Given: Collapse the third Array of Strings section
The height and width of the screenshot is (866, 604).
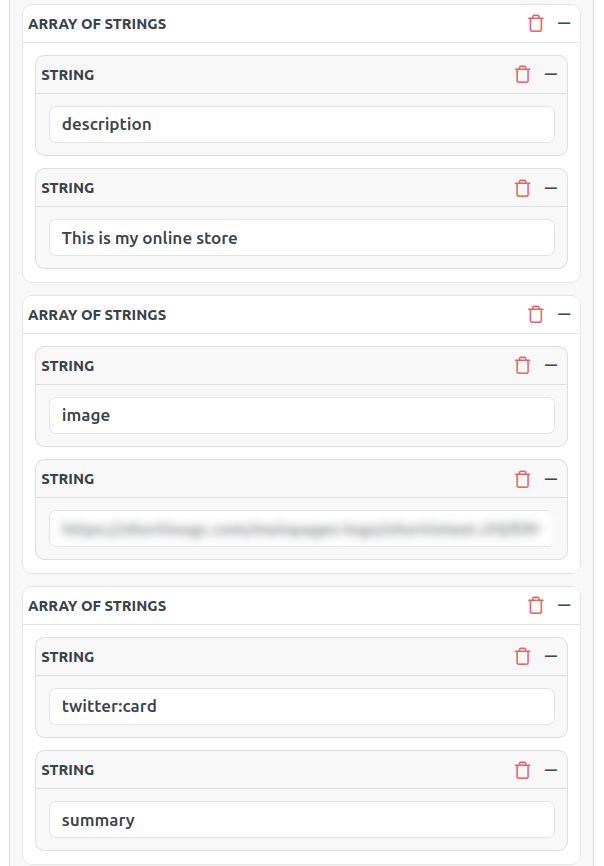Looking at the screenshot, I should (564, 606).
